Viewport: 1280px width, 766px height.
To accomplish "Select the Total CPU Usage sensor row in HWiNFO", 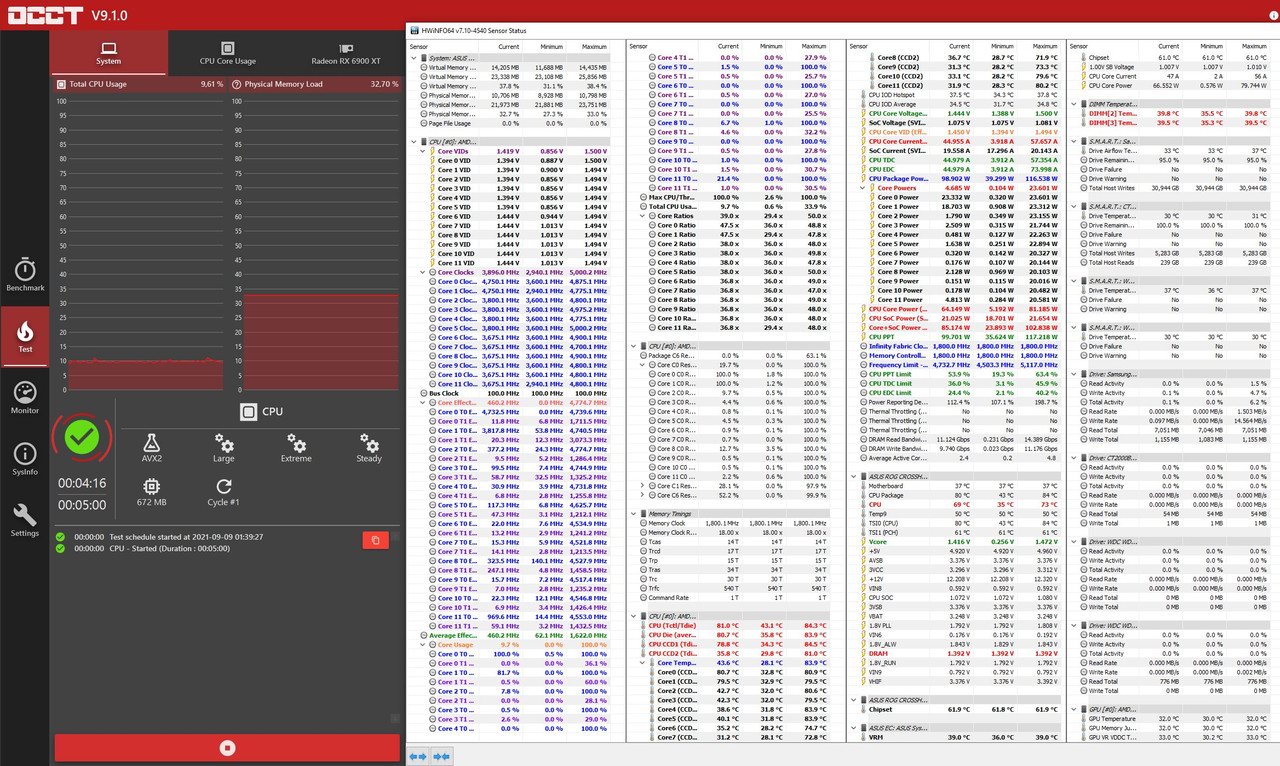I will [x=733, y=207].
